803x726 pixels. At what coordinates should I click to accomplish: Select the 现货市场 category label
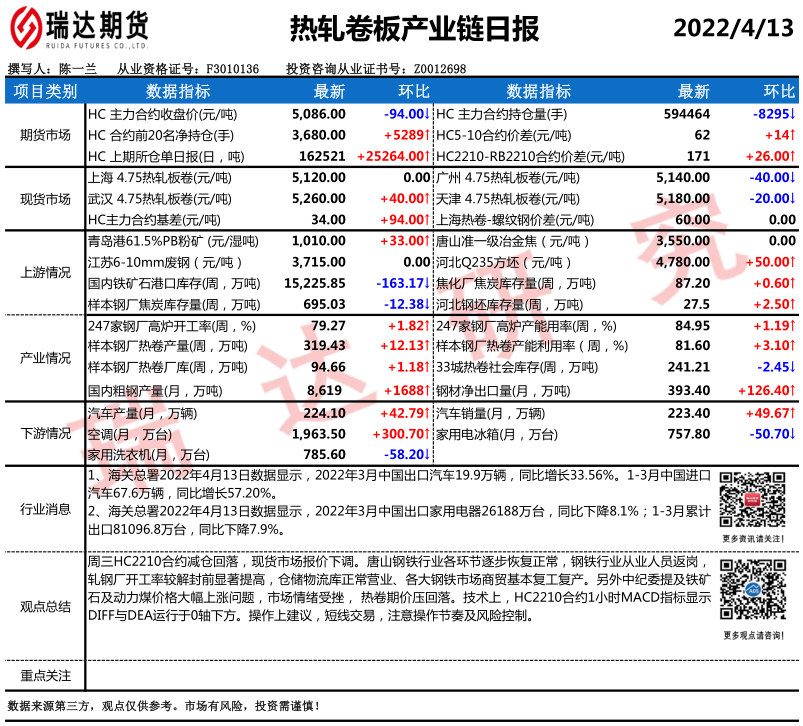pos(45,199)
